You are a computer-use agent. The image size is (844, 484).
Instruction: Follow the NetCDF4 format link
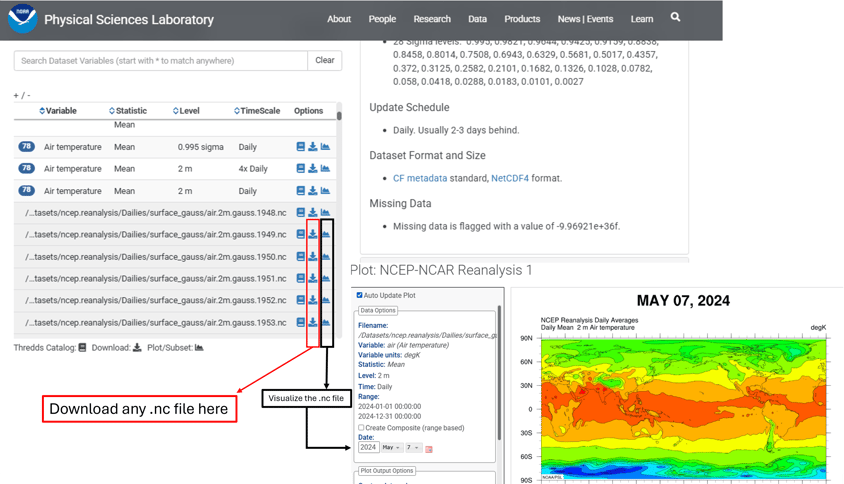tap(510, 178)
